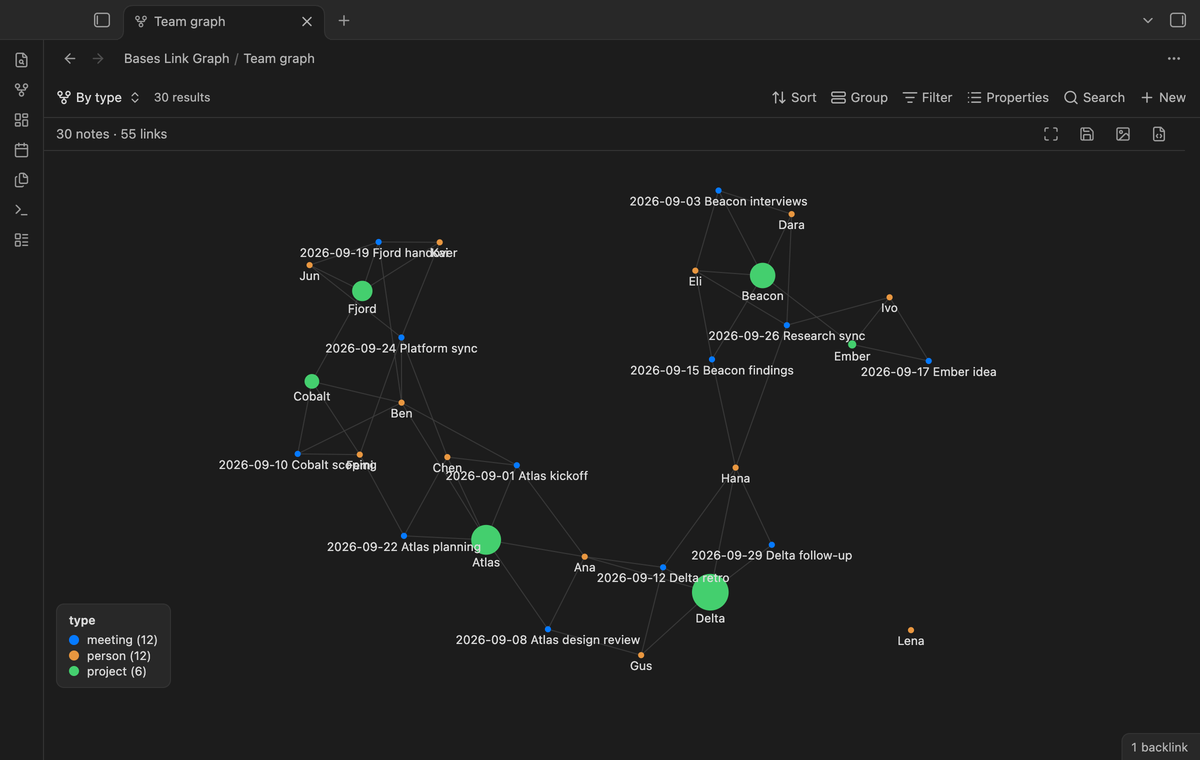Click the Lena person node
Viewport: 1200px width, 760px height.
(x=911, y=630)
